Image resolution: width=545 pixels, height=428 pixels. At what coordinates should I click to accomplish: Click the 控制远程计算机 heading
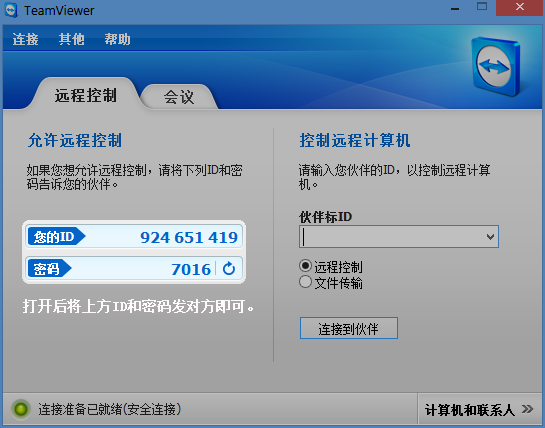click(x=355, y=140)
